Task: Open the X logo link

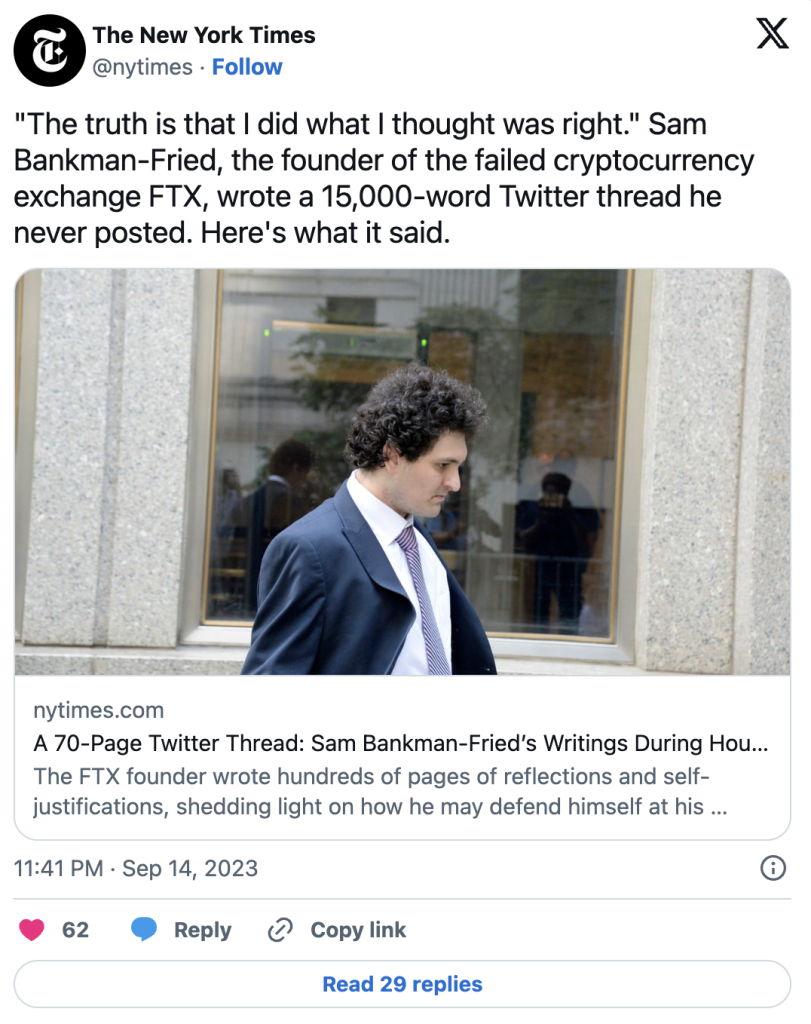Action: point(771,35)
